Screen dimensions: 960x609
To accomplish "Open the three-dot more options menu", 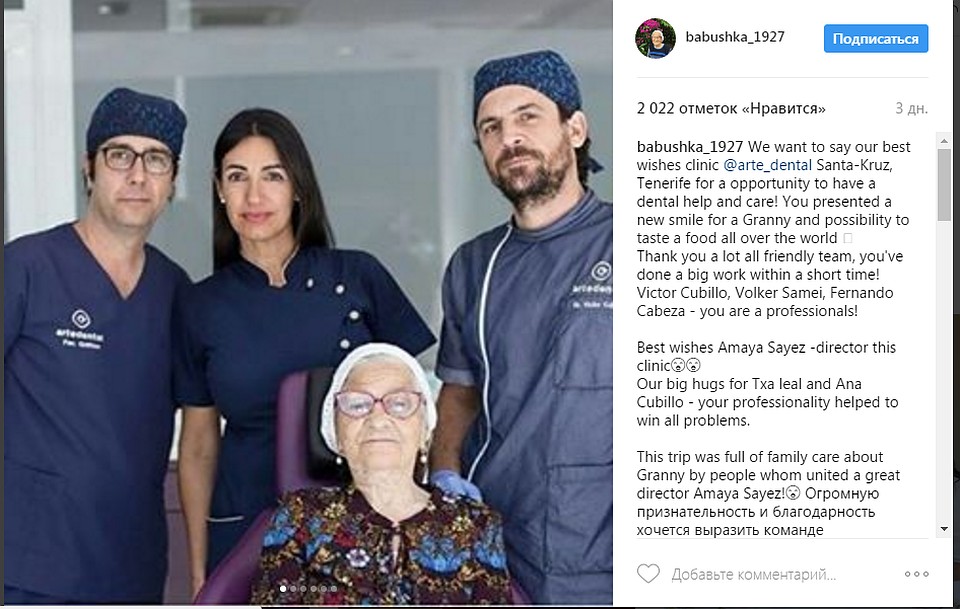I will click(x=917, y=574).
